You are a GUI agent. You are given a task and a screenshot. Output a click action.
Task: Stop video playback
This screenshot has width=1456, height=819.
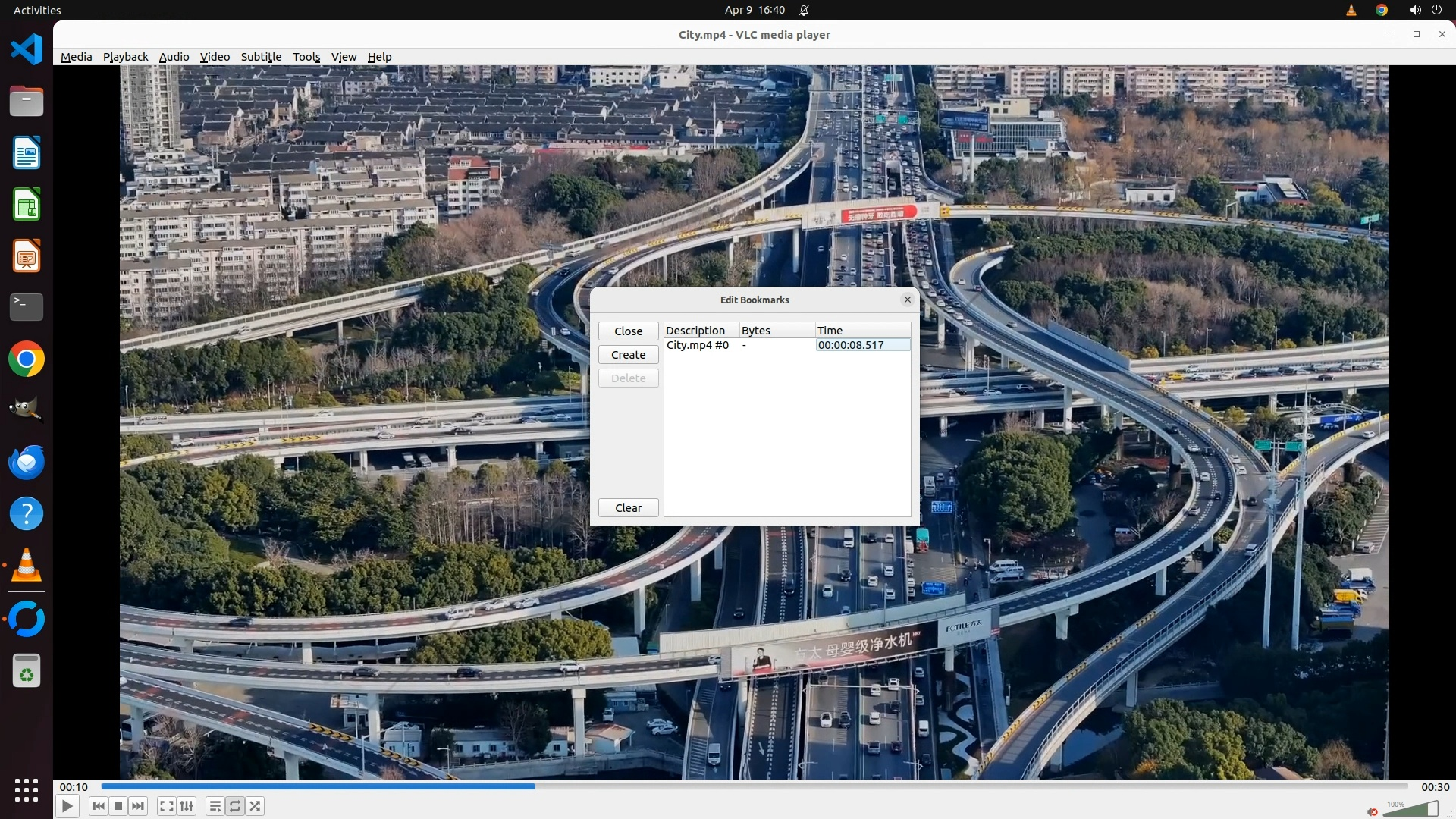point(118,806)
